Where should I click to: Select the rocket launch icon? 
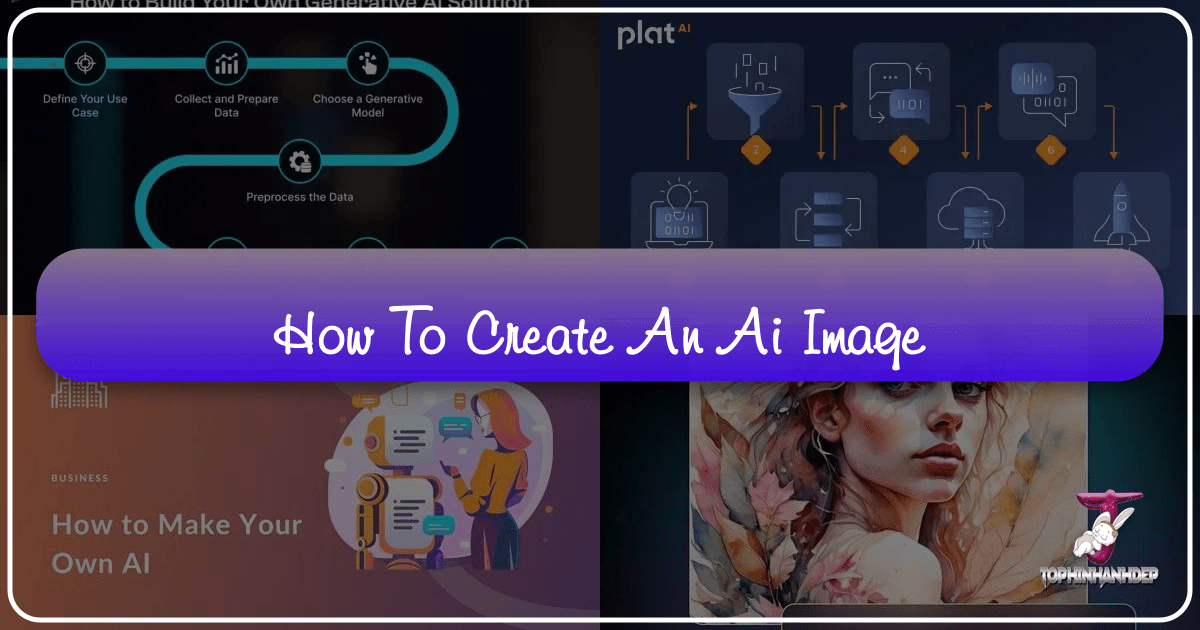click(x=1120, y=215)
